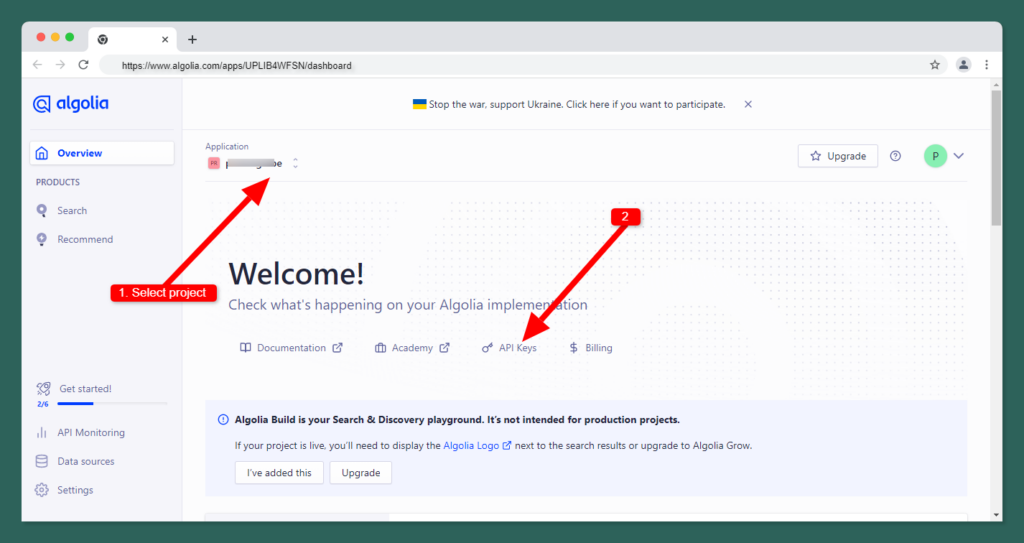Click the browser reload icon
The height and width of the screenshot is (543, 1024).
click(x=84, y=65)
